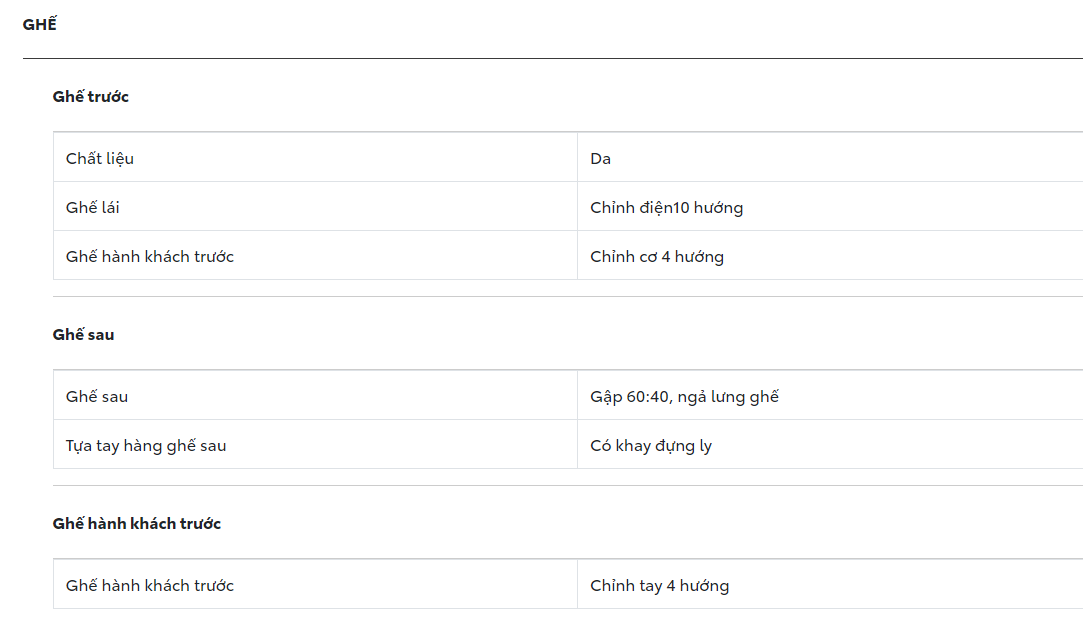Click the 'Ghế lái' row label
Viewport: 1083px width, 621px height.
tap(93, 208)
